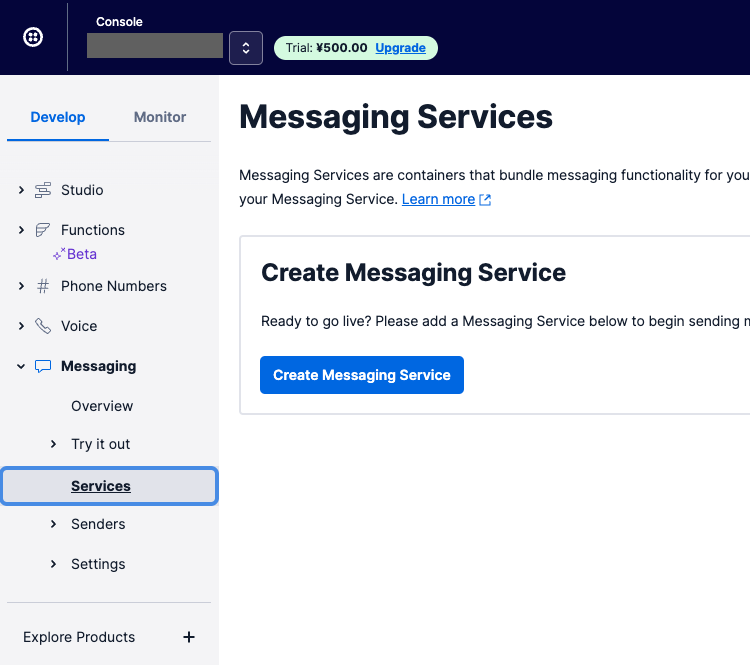This screenshot has width=750, height=665.
Task: Expand the Settings chevron
Action: pos(54,564)
